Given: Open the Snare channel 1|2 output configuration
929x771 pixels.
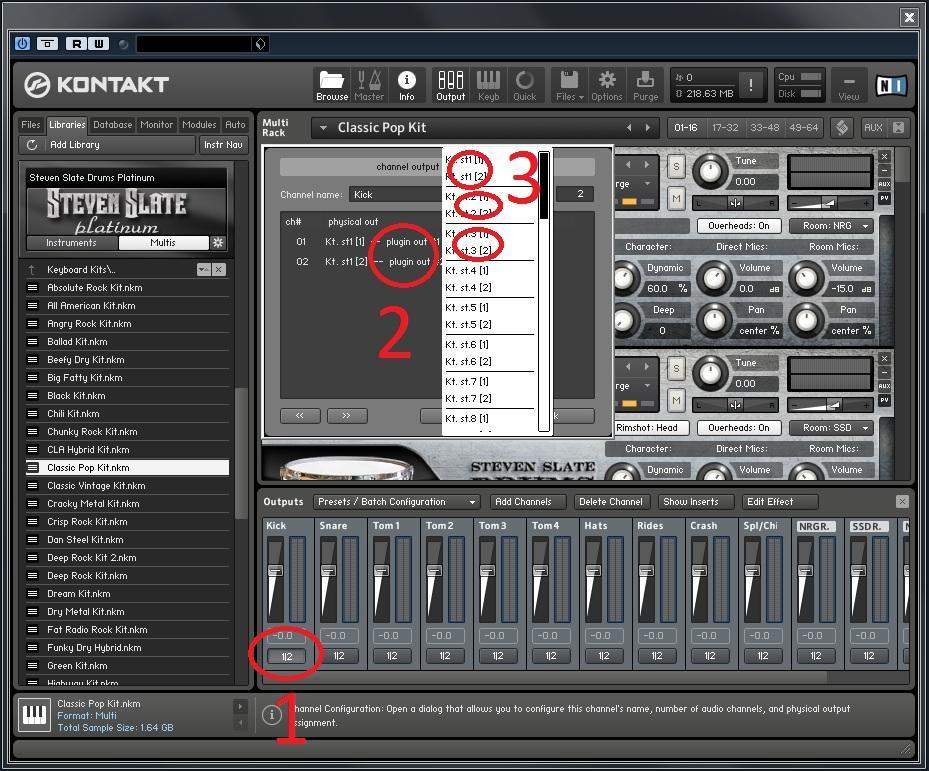Looking at the screenshot, I should (x=339, y=656).
